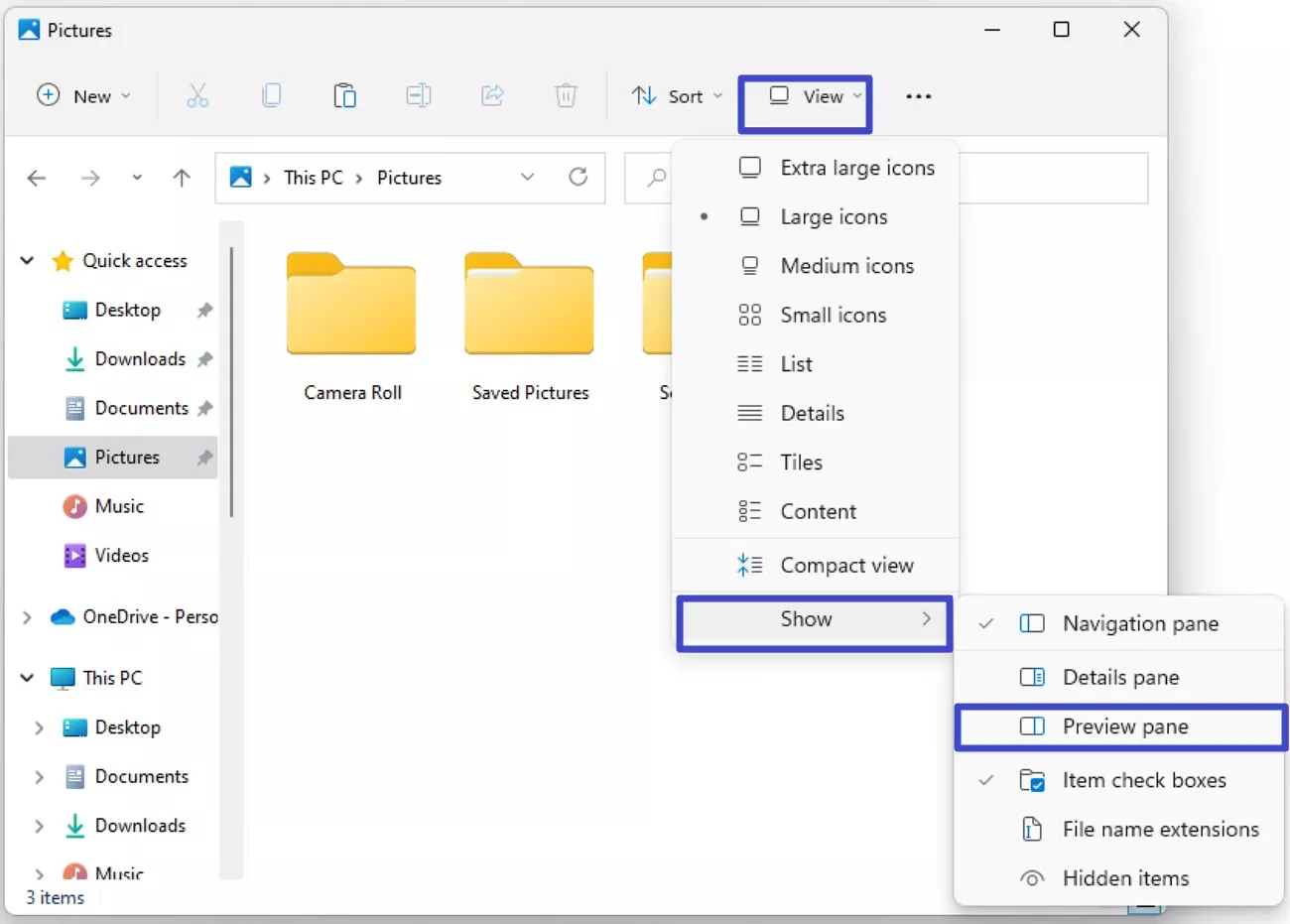
Task: Expand Desktop under This PC
Action: (x=39, y=726)
